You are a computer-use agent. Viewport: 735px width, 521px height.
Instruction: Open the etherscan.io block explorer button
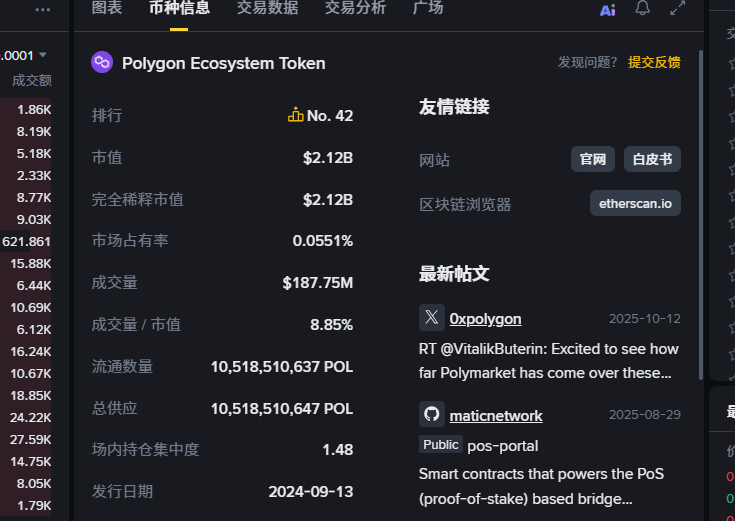coord(635,204)
